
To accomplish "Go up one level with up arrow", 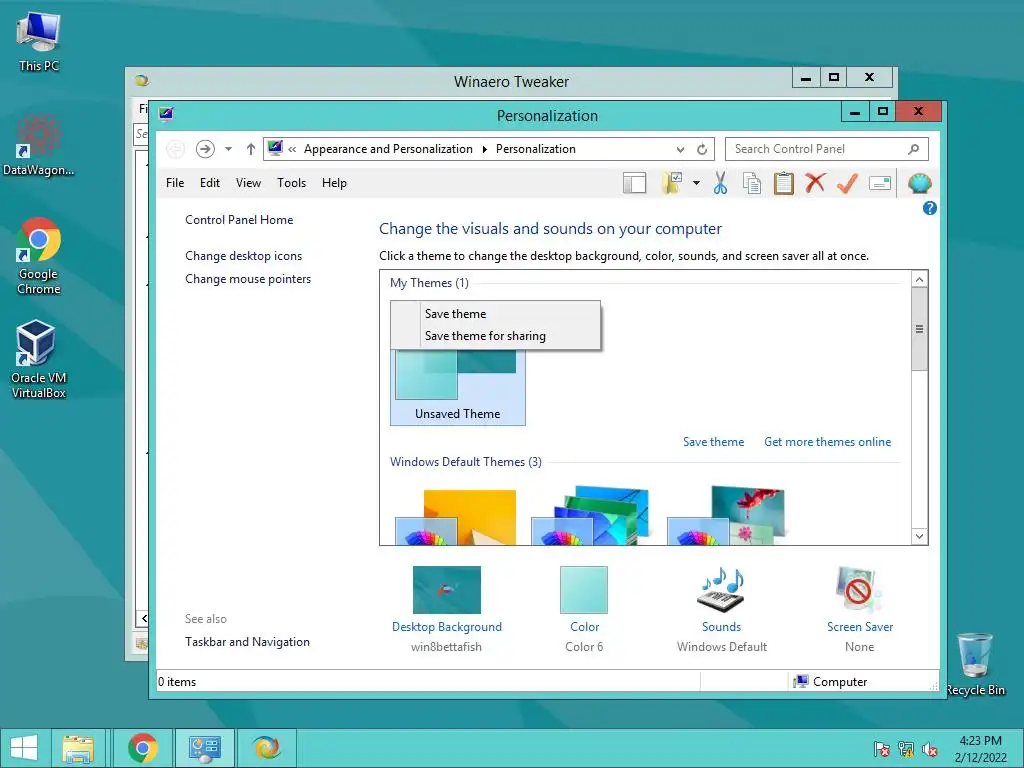I will point(250,150).
